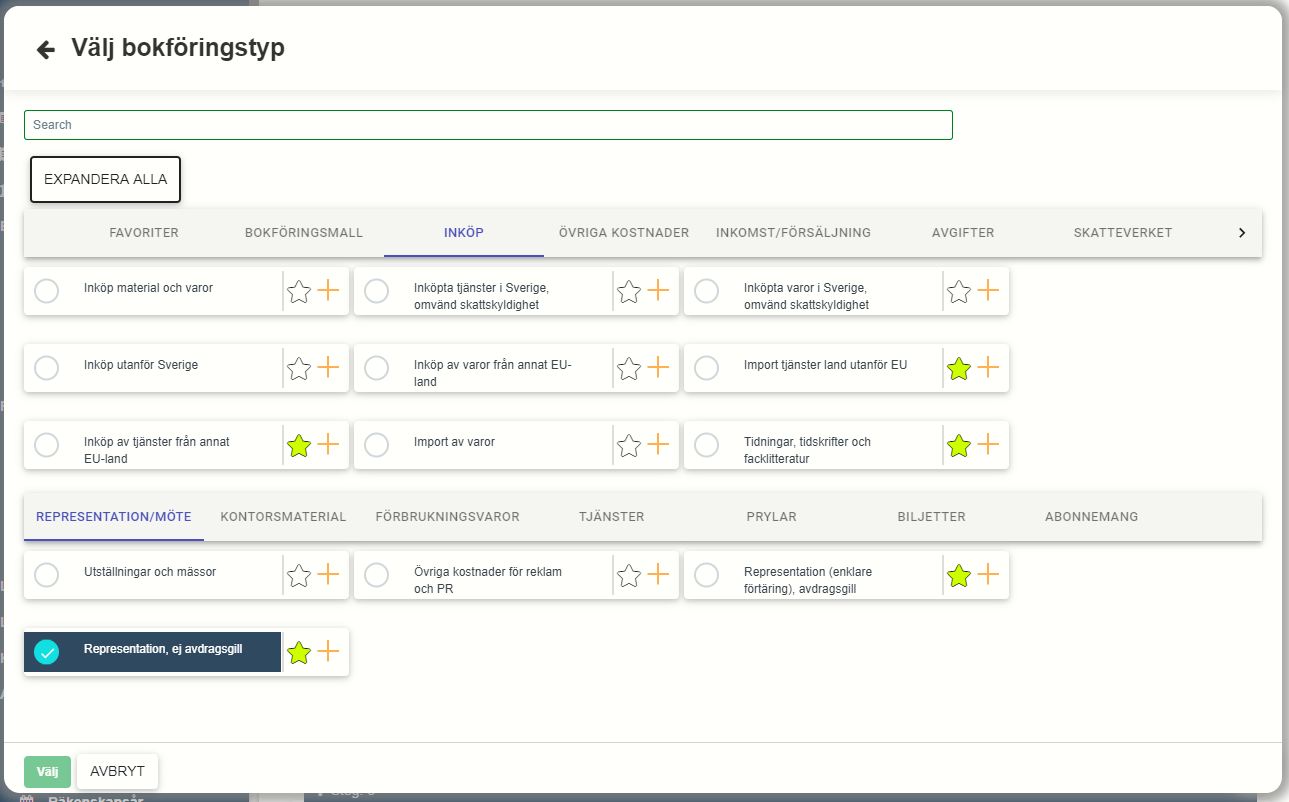
Task: Unfavorite Import tjänster land utanför EU star
Action: pos(959,369)
